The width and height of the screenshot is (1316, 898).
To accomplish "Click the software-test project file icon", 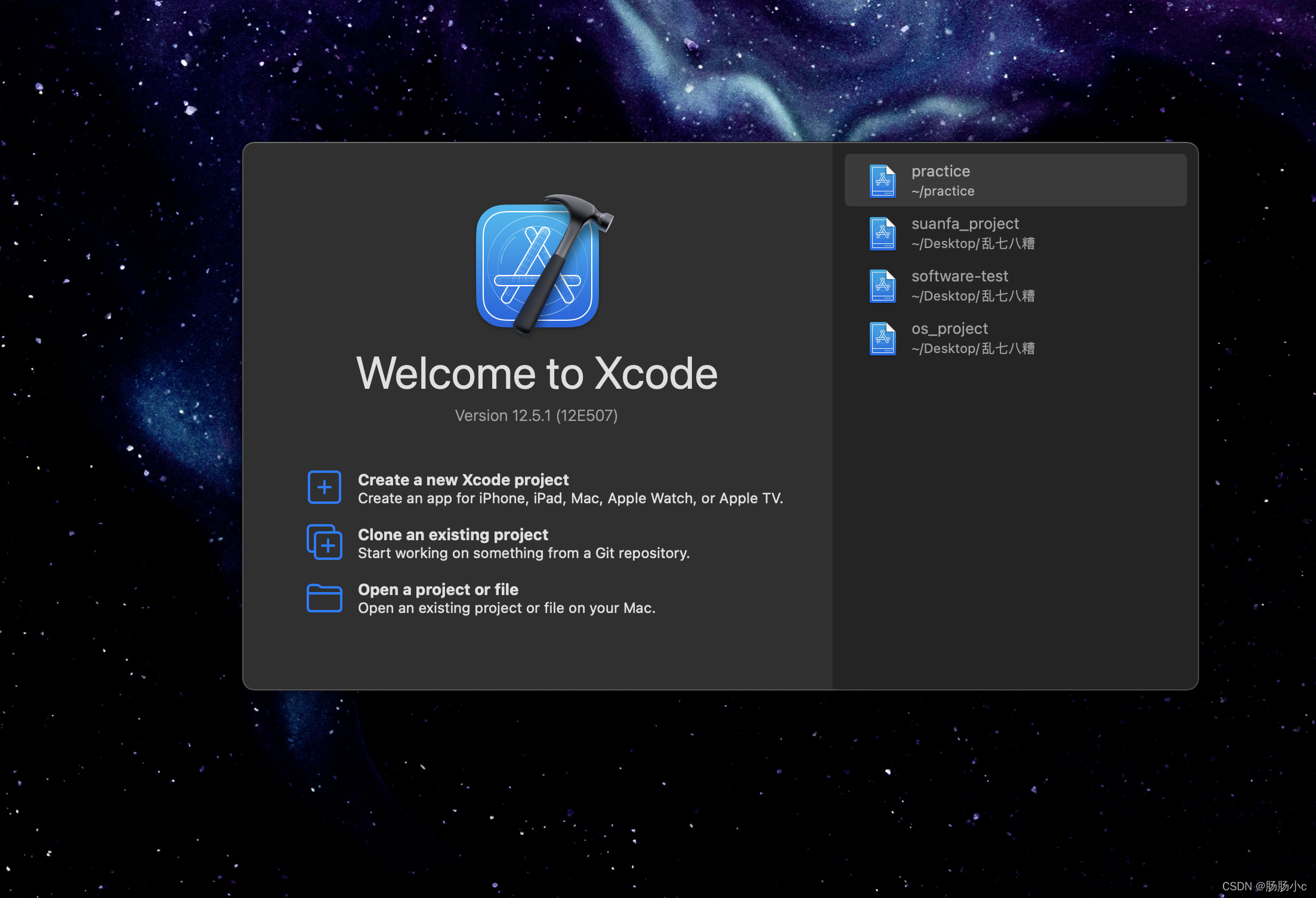I will click(882, 286).
